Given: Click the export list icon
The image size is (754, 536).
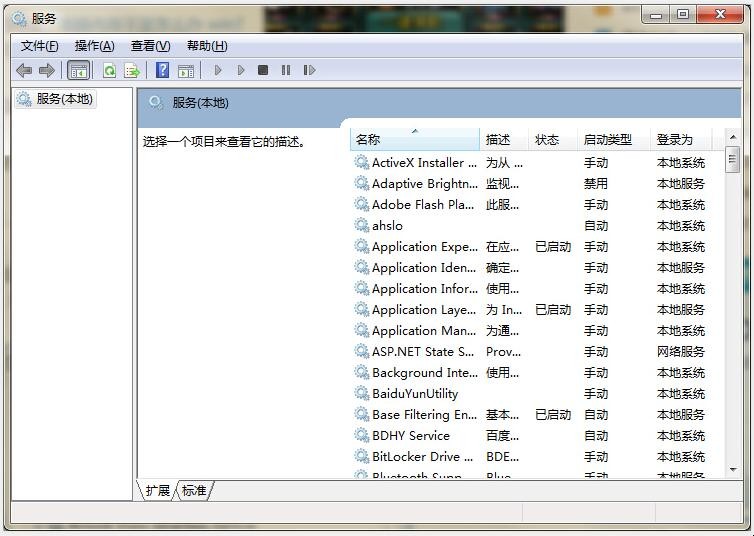Looking at the screenshot, I should [131, 70].
